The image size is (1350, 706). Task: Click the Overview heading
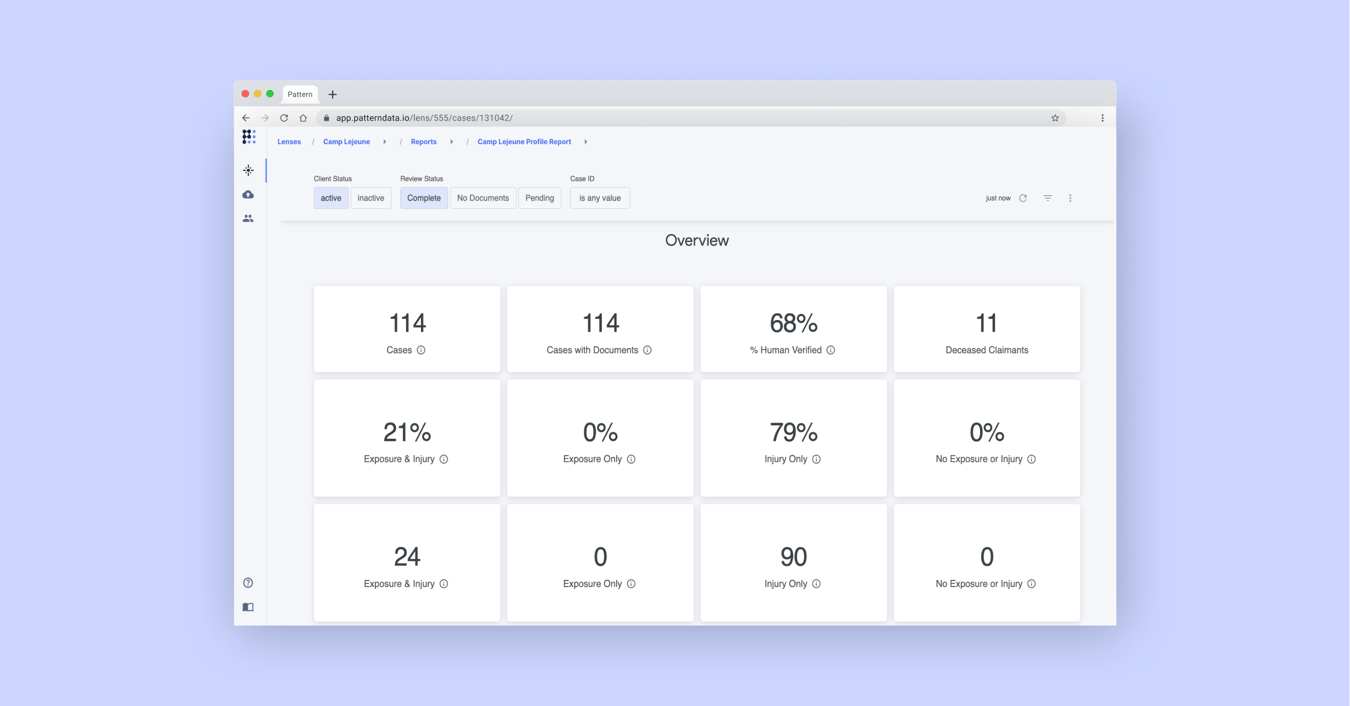(x=697, y=241)
